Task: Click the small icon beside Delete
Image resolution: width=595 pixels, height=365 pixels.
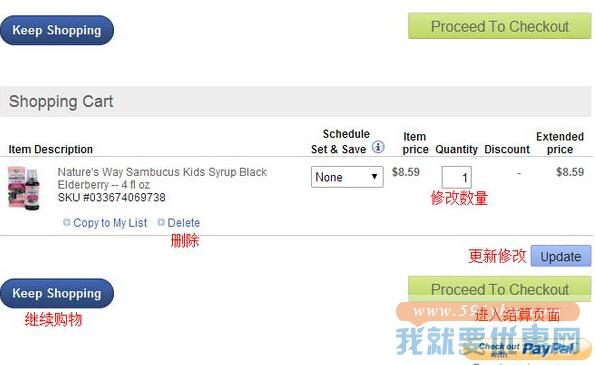Action: 161,222
